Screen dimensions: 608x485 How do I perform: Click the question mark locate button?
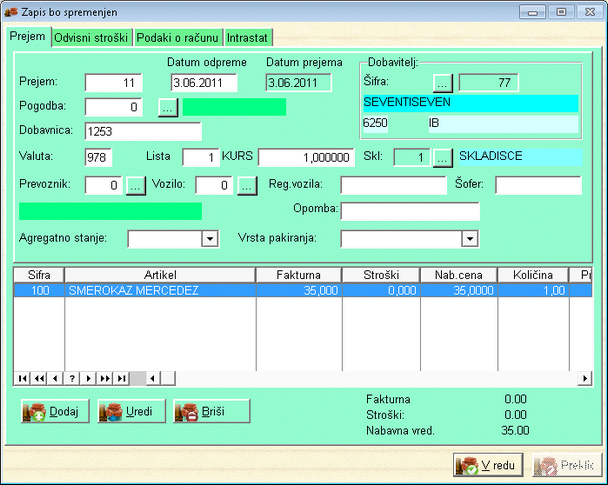[x=72, y=378]
